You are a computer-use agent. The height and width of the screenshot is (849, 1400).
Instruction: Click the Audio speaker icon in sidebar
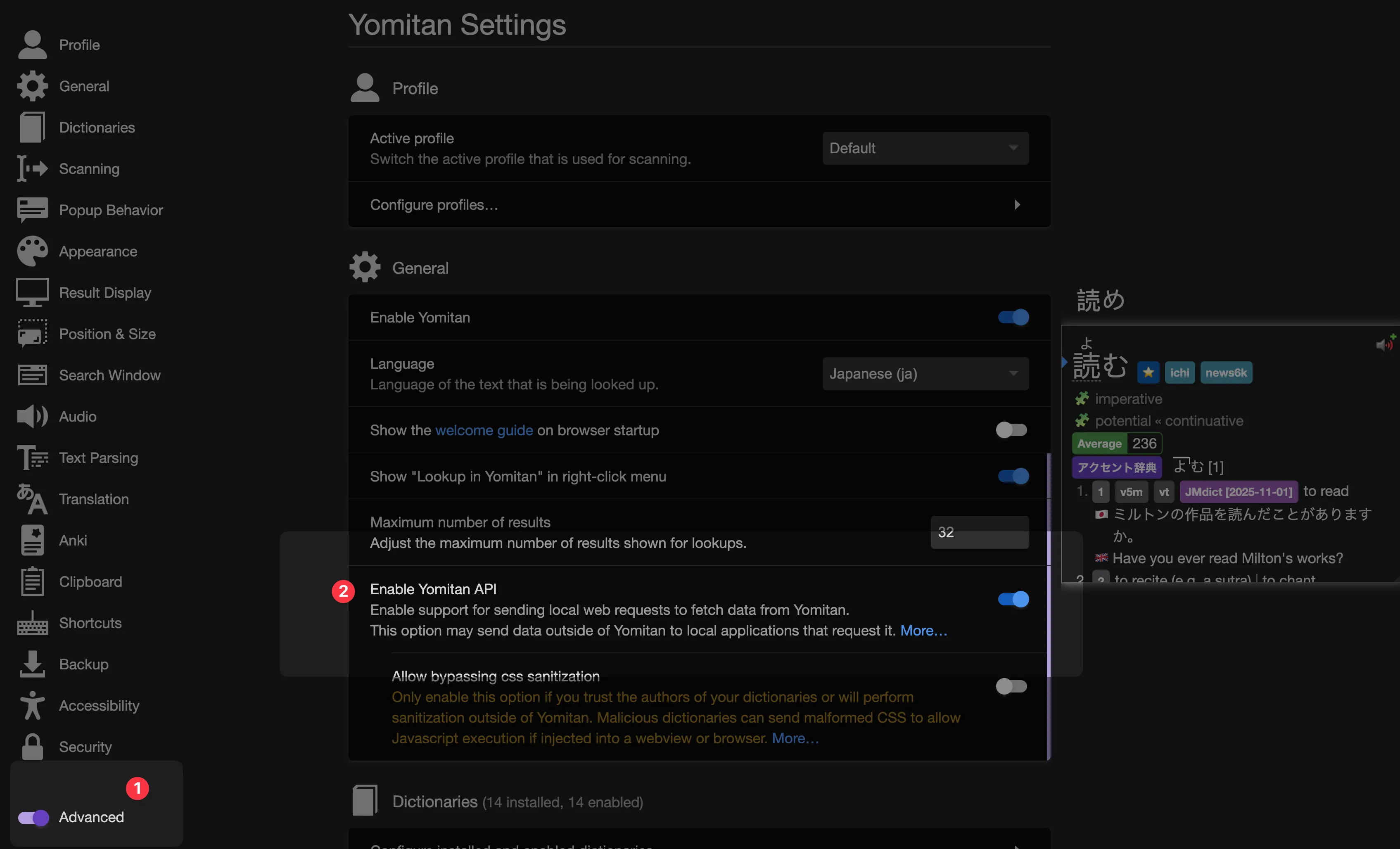[x=32, y=417]
